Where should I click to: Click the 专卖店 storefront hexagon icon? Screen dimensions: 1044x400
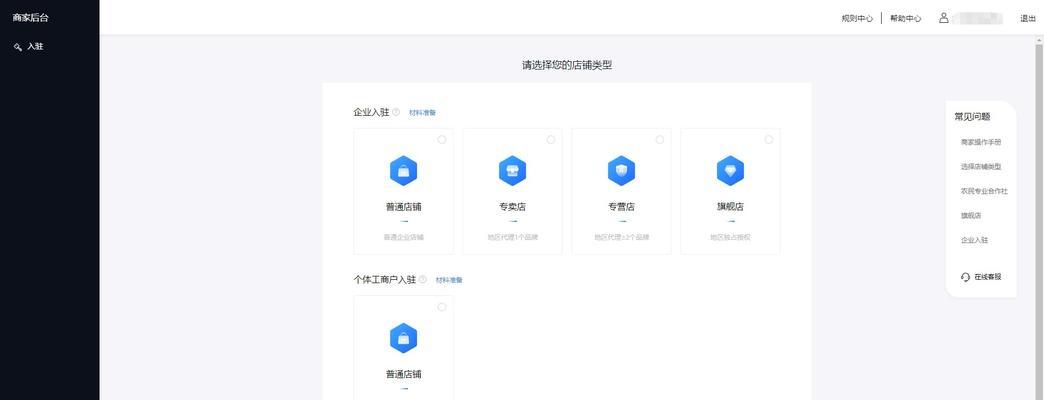click(x=512, y=171)
